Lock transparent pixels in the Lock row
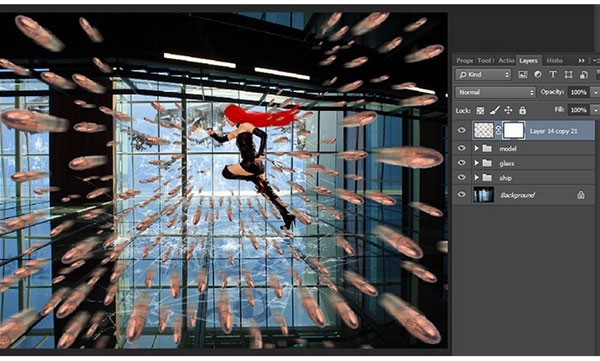This screenshot has height=361, width=600. [480, 111]
